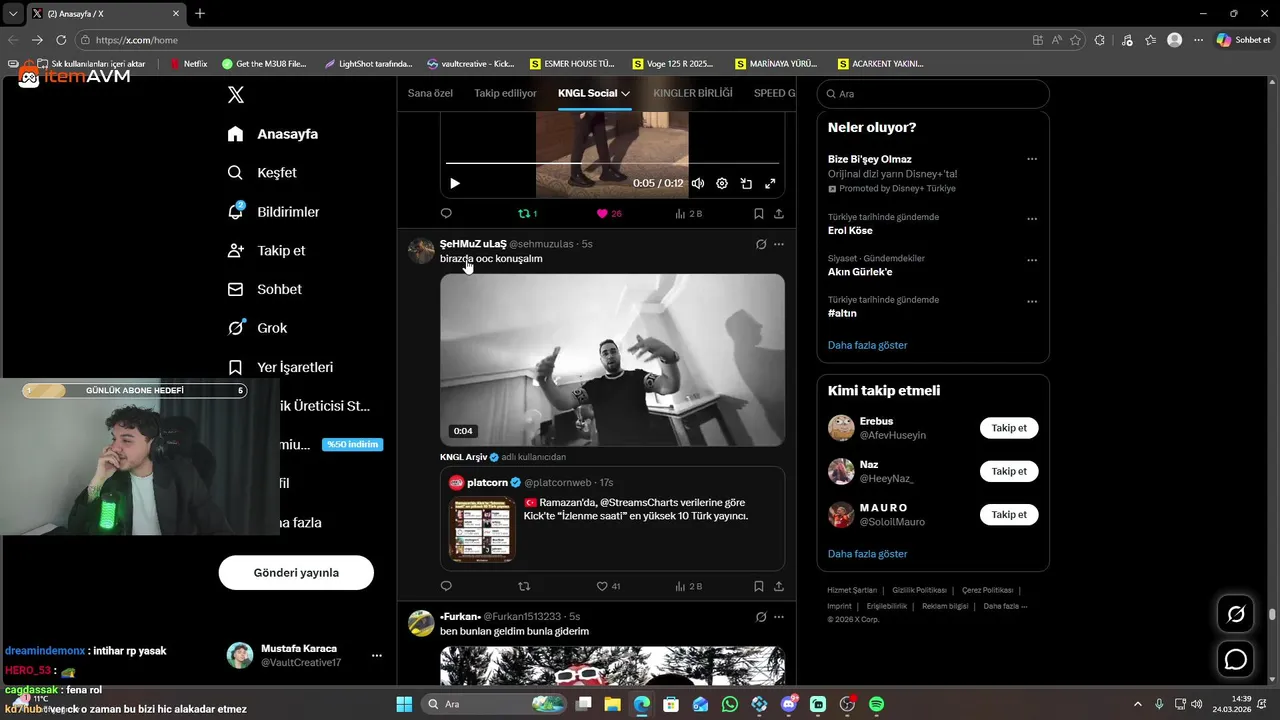
Task: Open more options on Furkan's post
Action: coord(779,617)
